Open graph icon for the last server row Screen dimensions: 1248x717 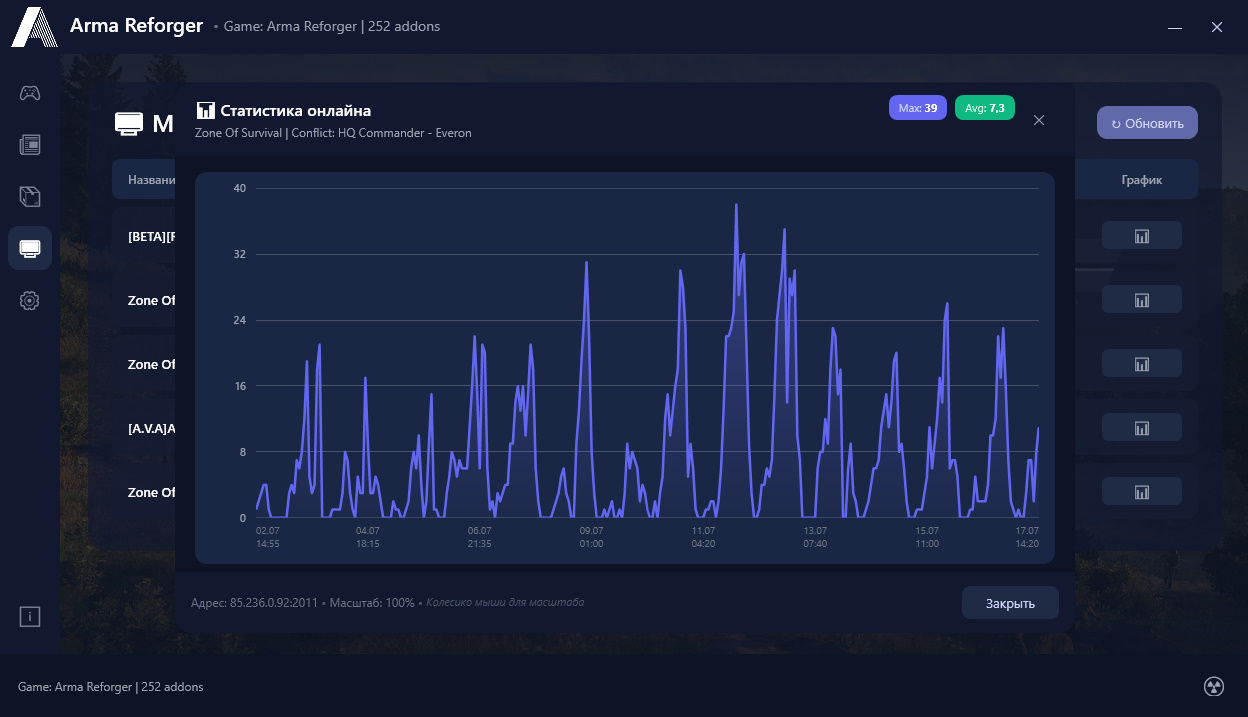(x=1142, y=491)
